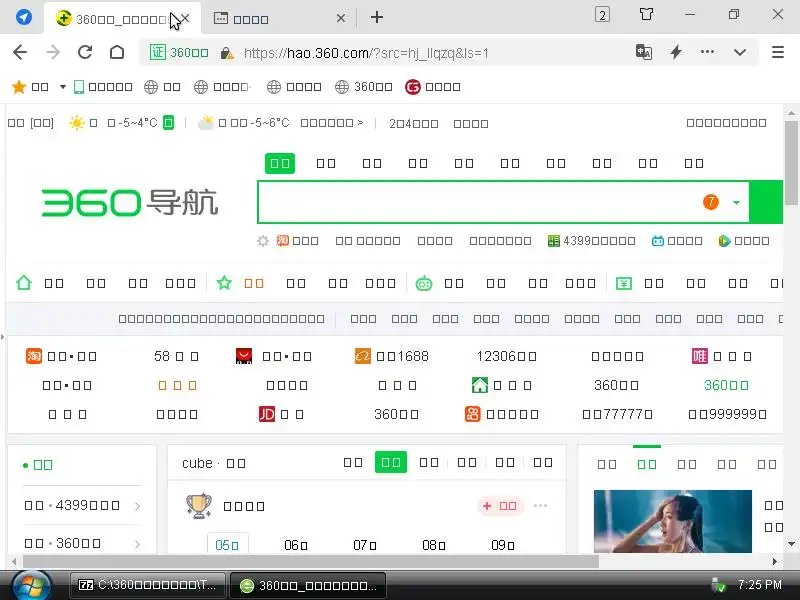Click the orange number 7 badge
The image size is (800, 600).
(711, 202)
